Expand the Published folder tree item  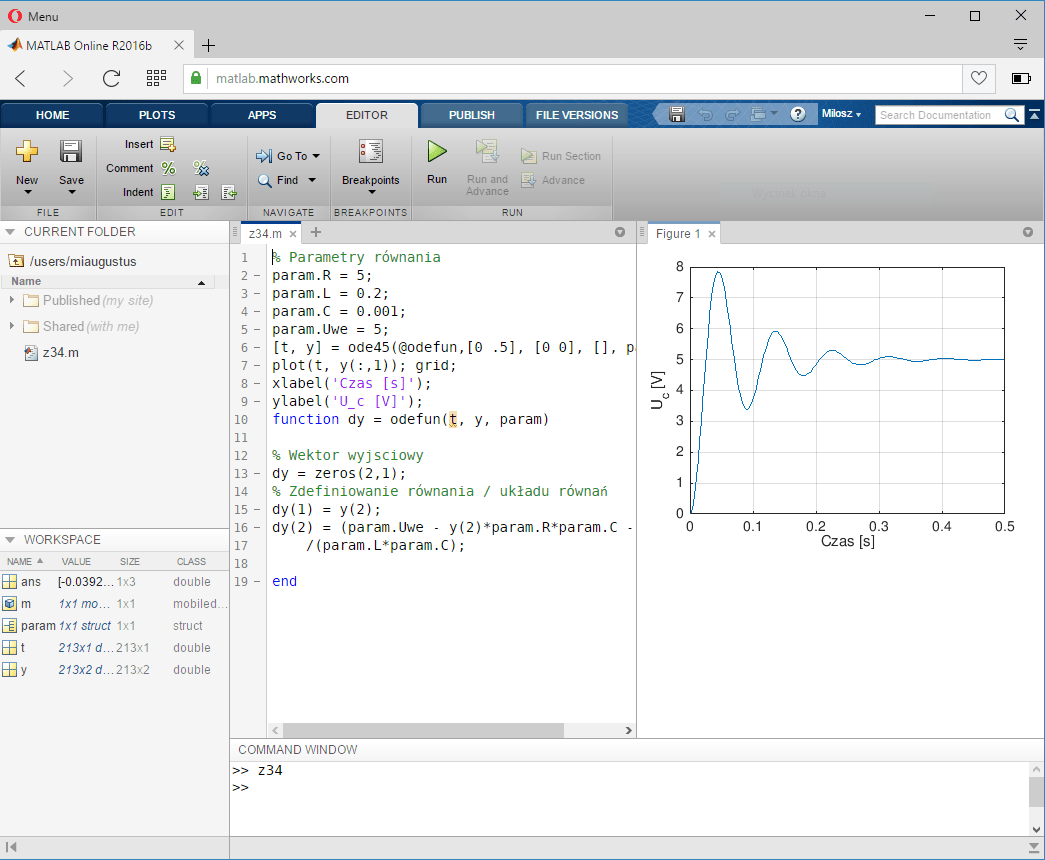point(12,300)
